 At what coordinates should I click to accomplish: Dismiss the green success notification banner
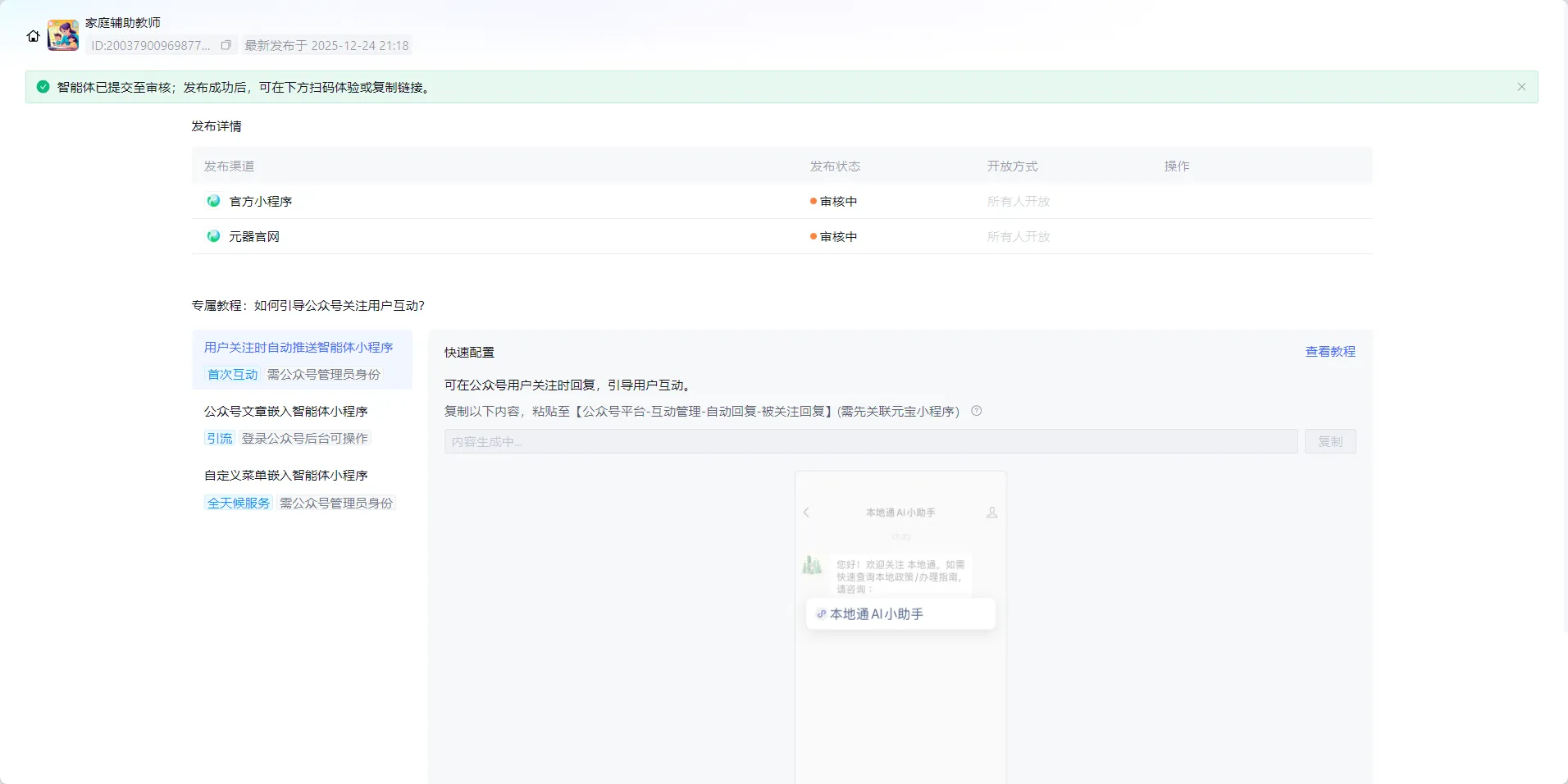(x=1521, y=87)
